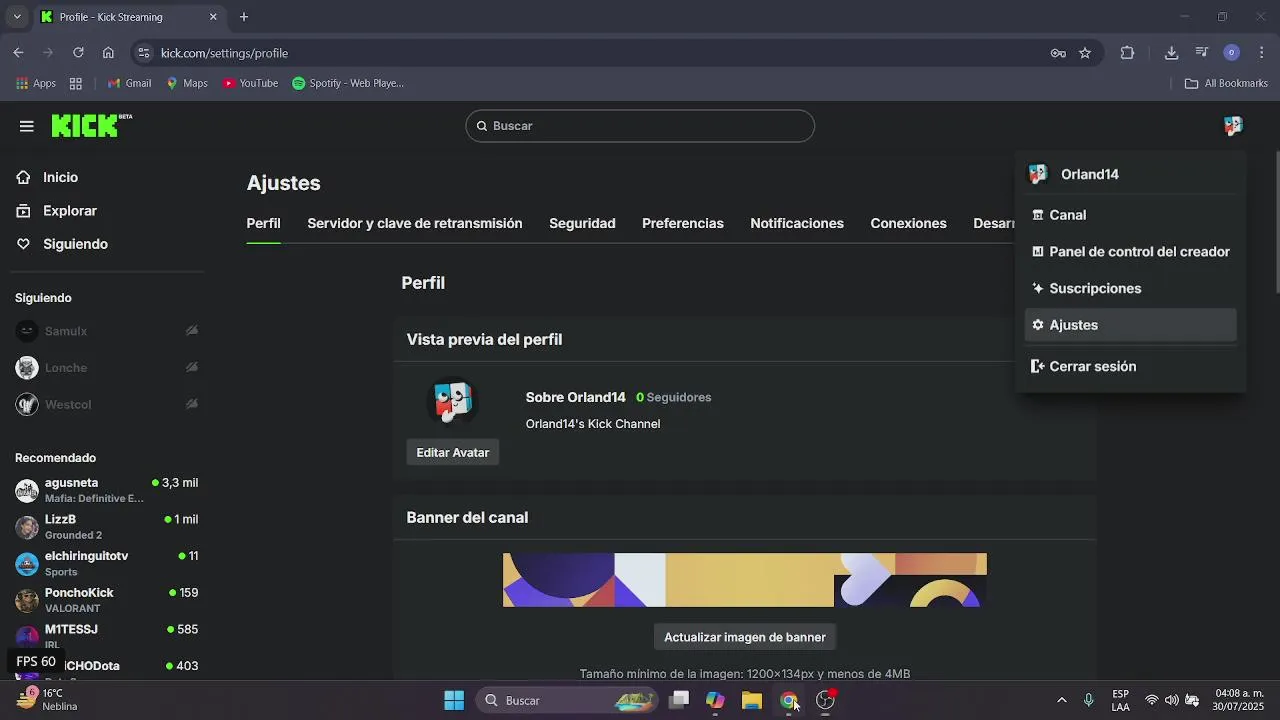Image resolution: width=1280 pixels, height=720 pixels.
Task: Open Spotify Web Player bookmark
Action: [348, 84]
